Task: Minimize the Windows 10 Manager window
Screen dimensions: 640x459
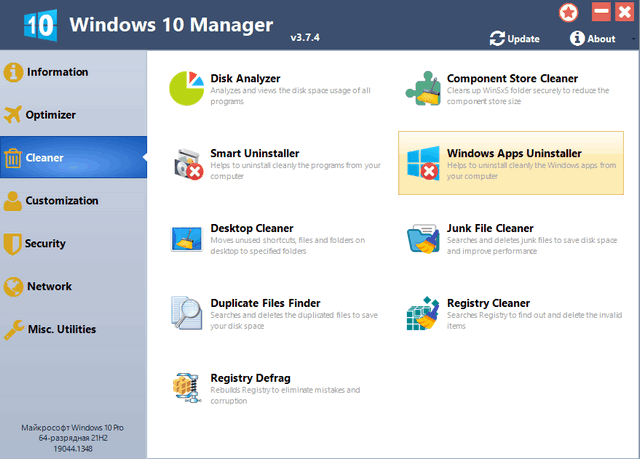Action: click(601, 12)
